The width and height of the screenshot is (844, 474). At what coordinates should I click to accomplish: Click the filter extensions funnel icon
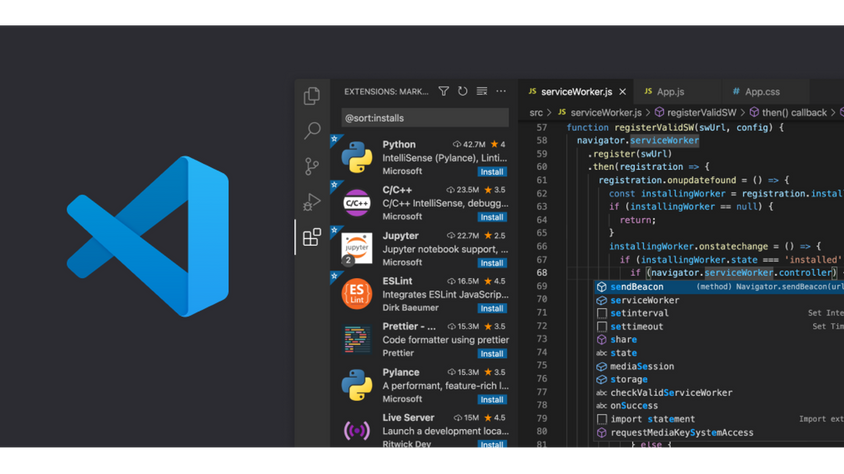(444, 91)
